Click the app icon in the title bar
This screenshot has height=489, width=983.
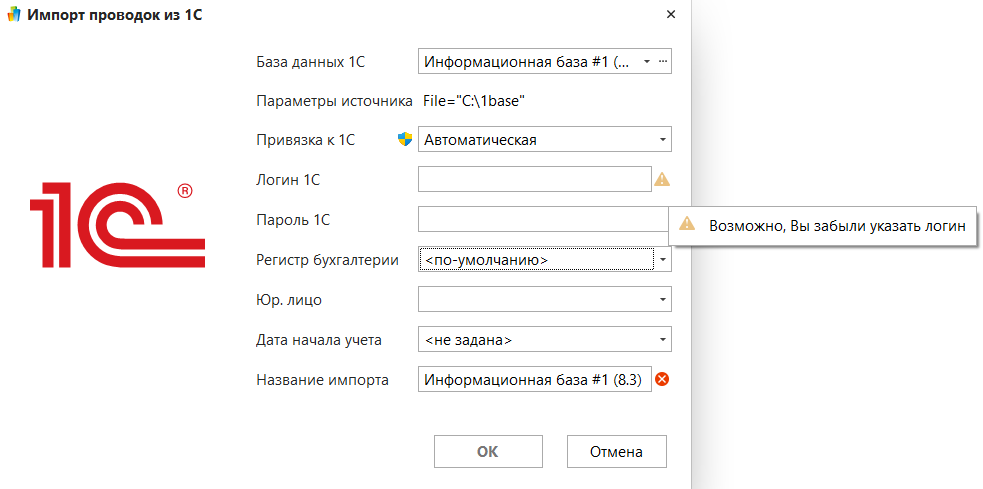coord(13,16)
